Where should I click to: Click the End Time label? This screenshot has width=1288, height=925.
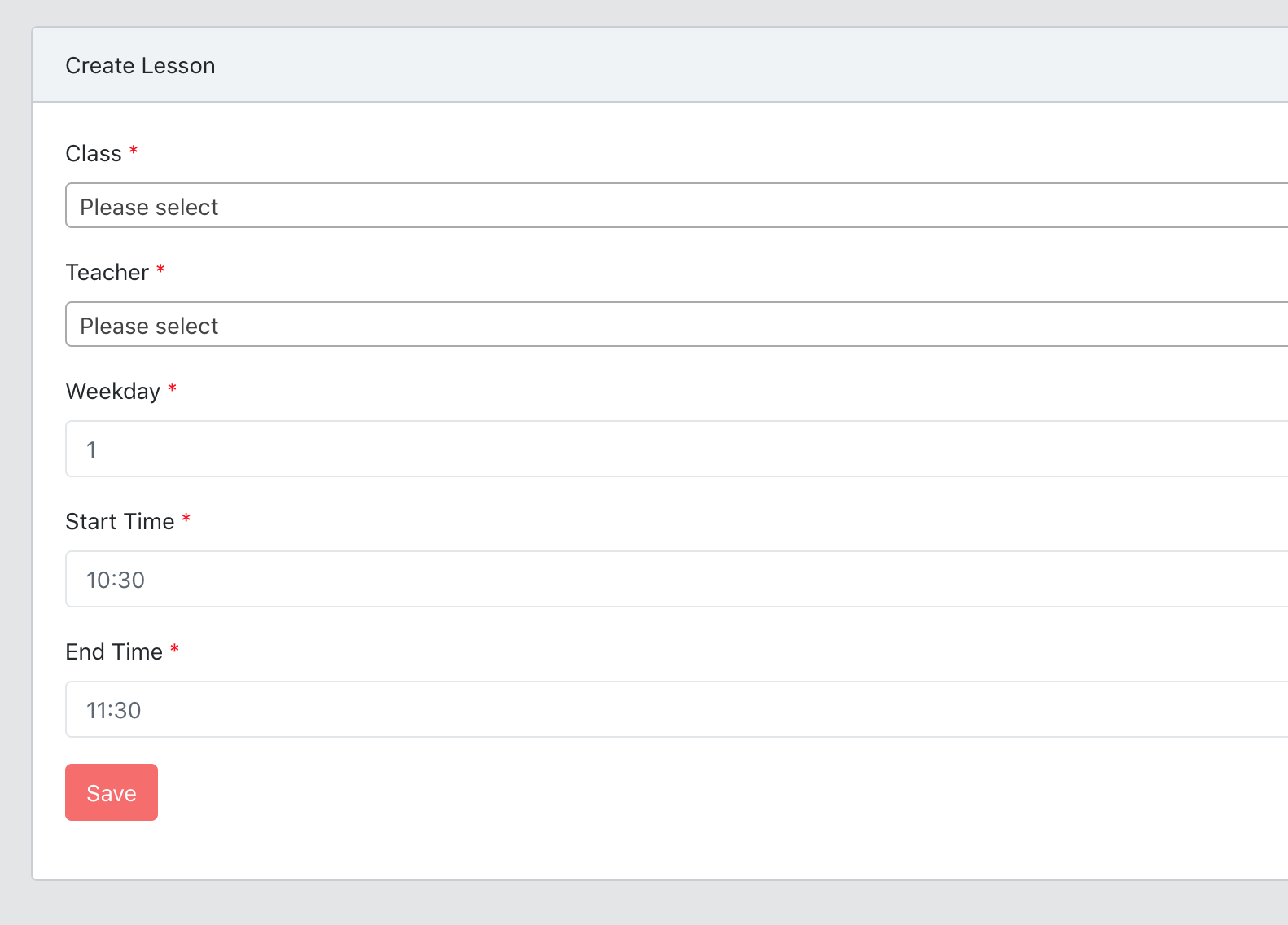[114, 652]
